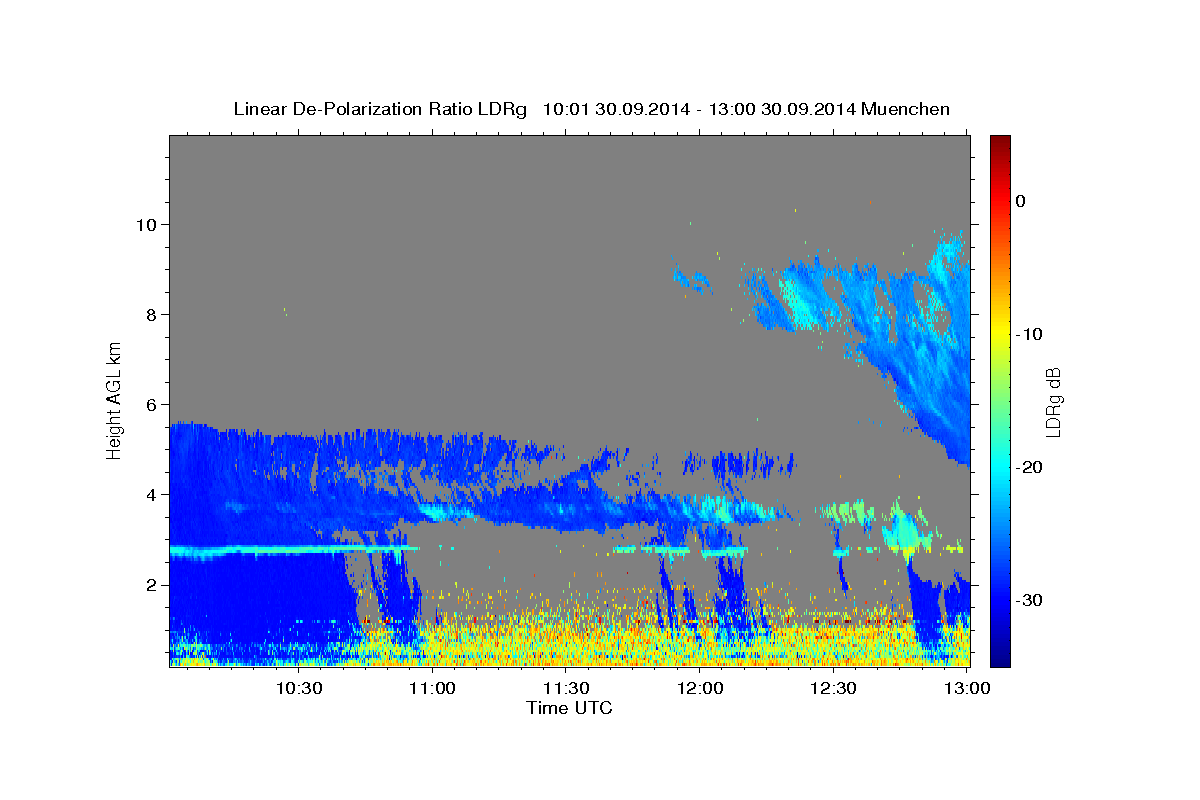Click the 11:30 time tick label
1200x800 pixels.
(566, 688)
